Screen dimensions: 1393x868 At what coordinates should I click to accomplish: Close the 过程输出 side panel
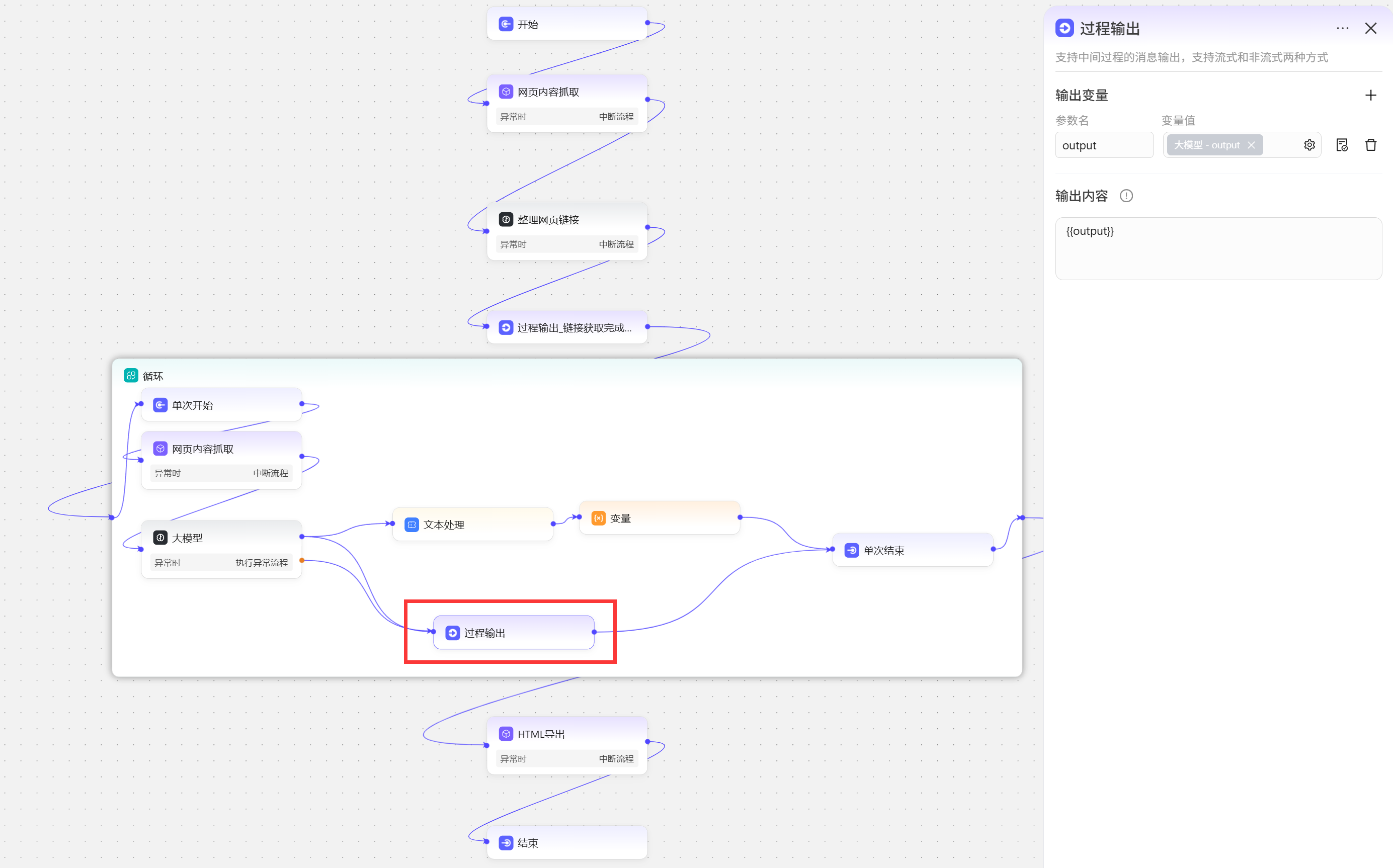tap(1370, 28)
